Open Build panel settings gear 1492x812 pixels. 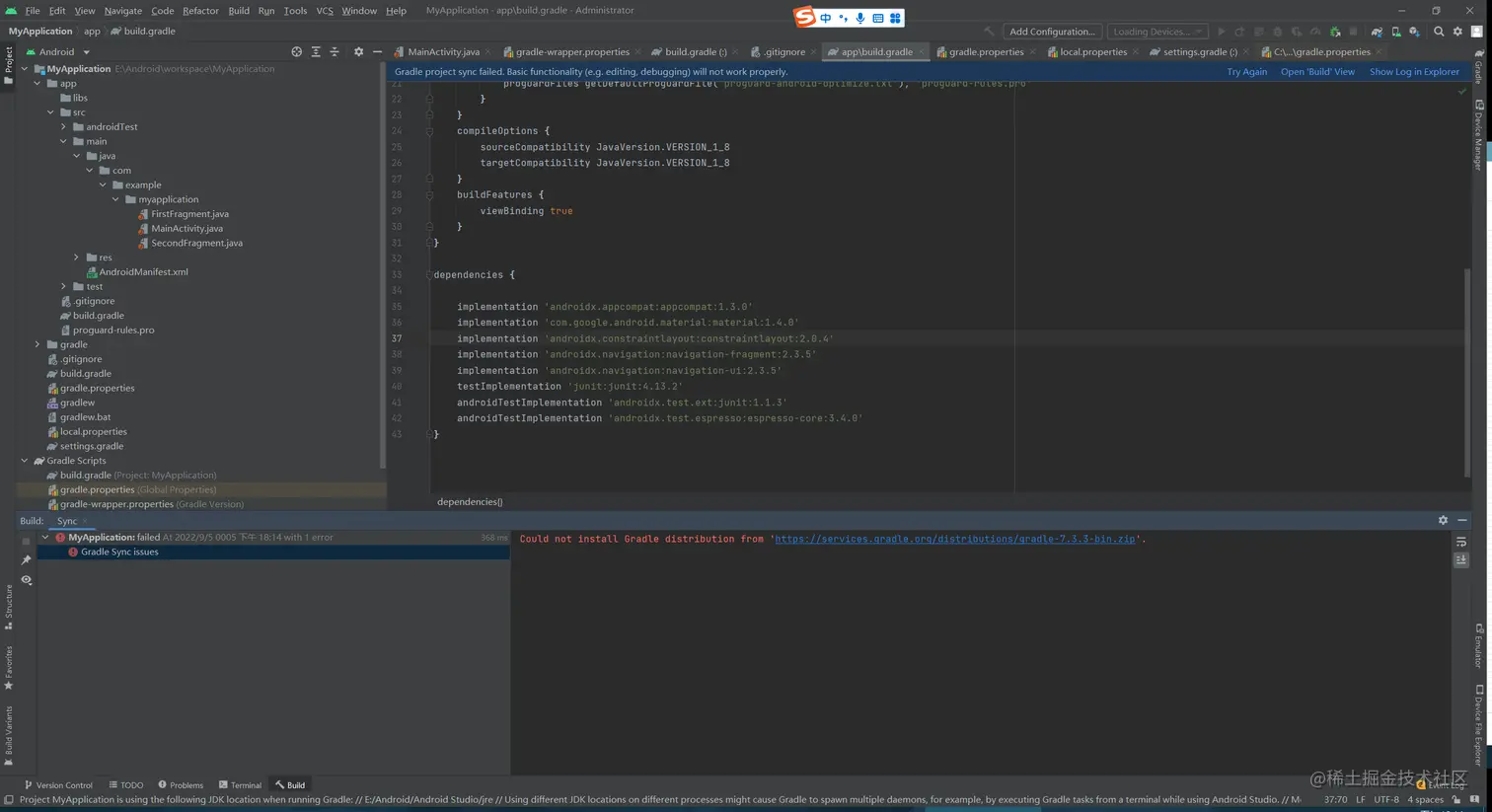point(1443,520)
